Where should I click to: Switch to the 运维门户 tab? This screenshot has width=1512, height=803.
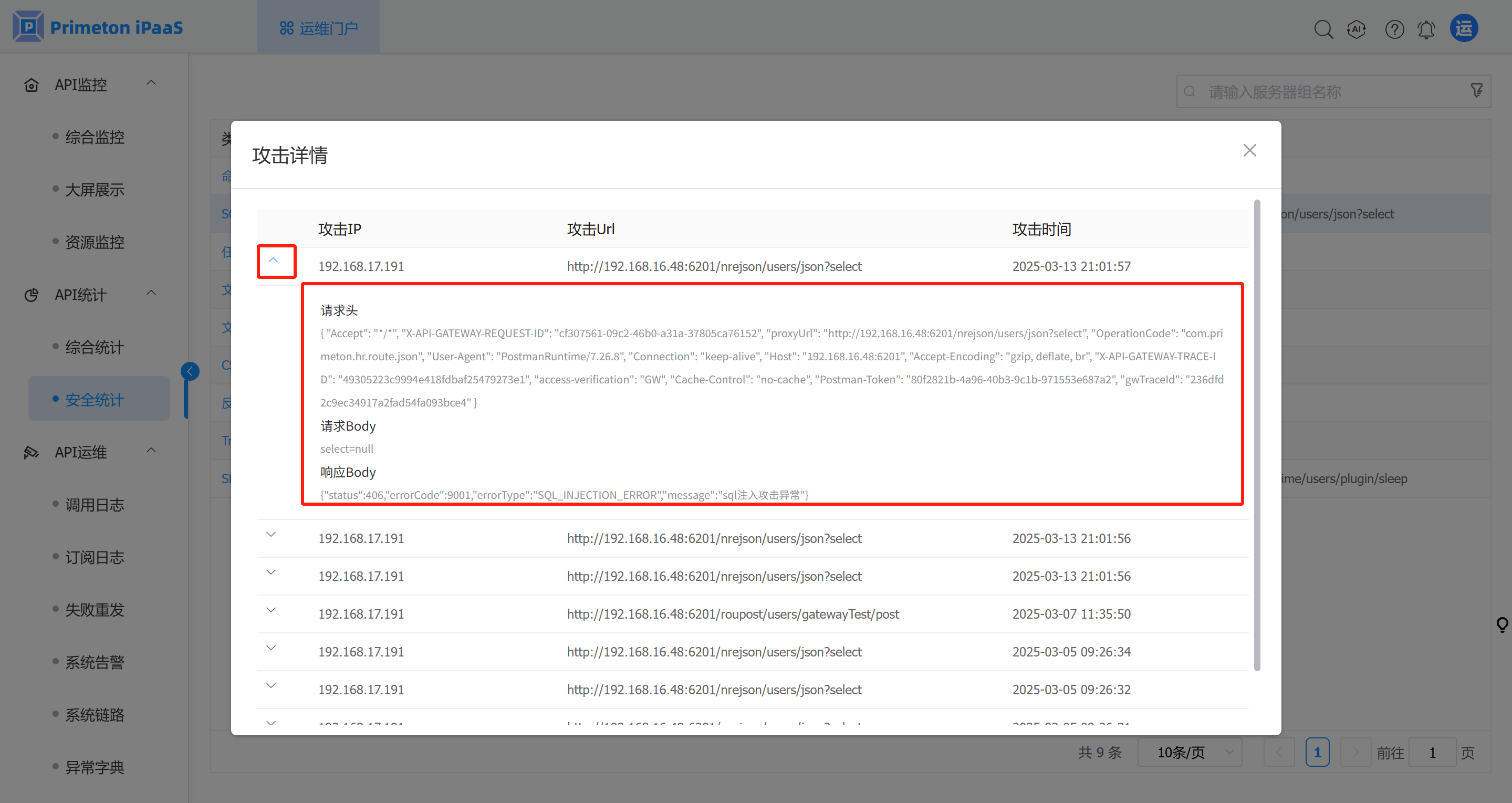click(318, 28)
